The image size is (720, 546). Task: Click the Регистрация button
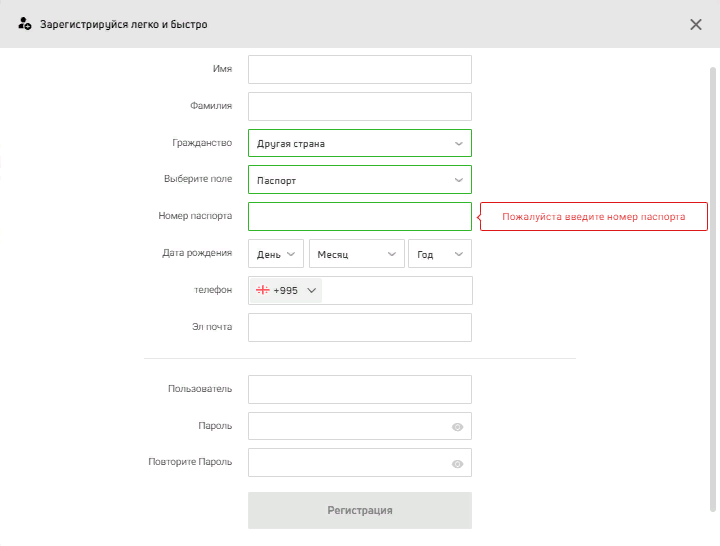(x=360, y=510)
